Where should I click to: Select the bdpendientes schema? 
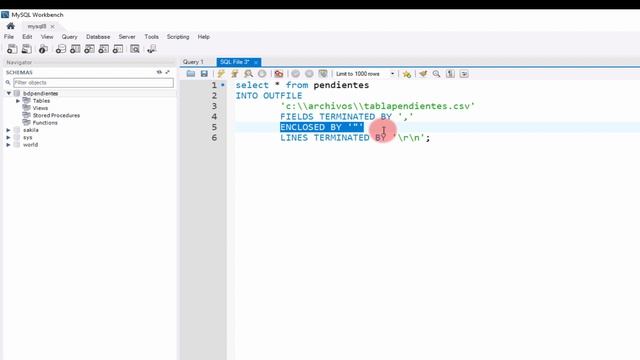pyautogui.click(x=40, y=93)
